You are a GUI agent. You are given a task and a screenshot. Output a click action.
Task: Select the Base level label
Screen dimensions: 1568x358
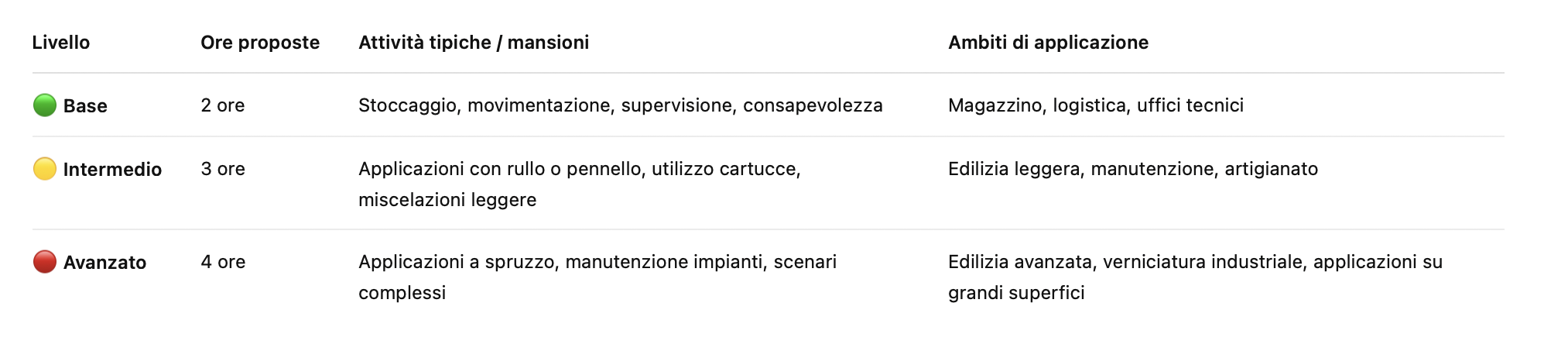tap(85, 106)
